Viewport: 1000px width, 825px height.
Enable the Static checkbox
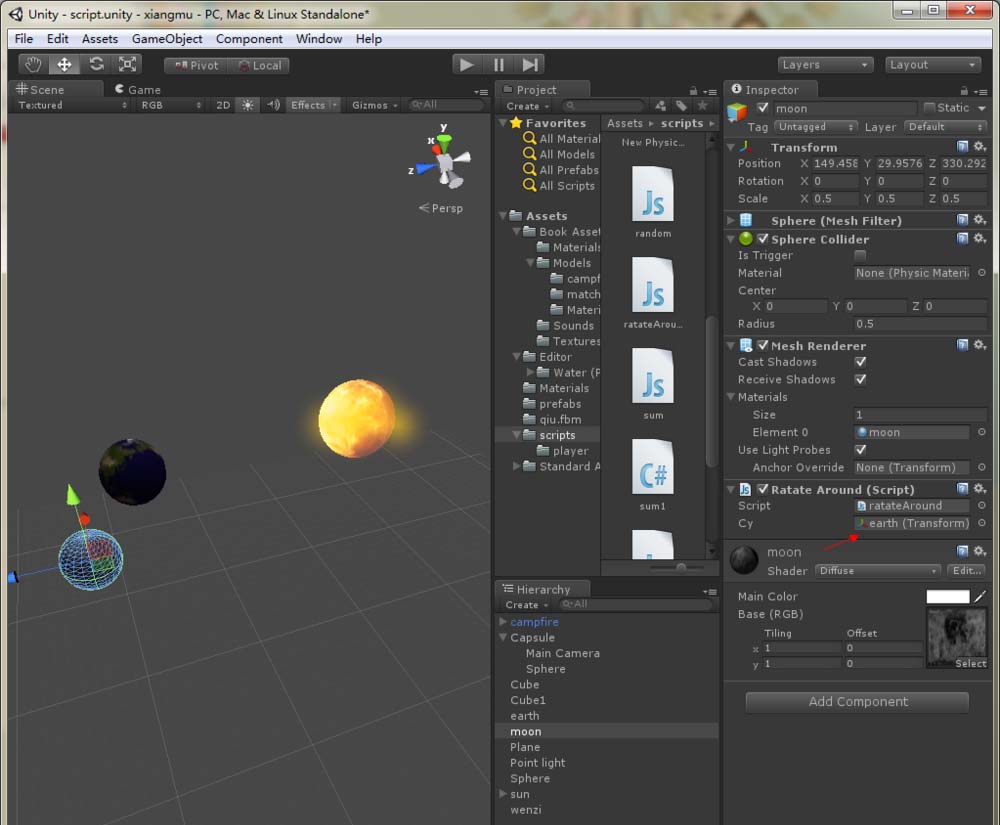click(x=929, y=108)
